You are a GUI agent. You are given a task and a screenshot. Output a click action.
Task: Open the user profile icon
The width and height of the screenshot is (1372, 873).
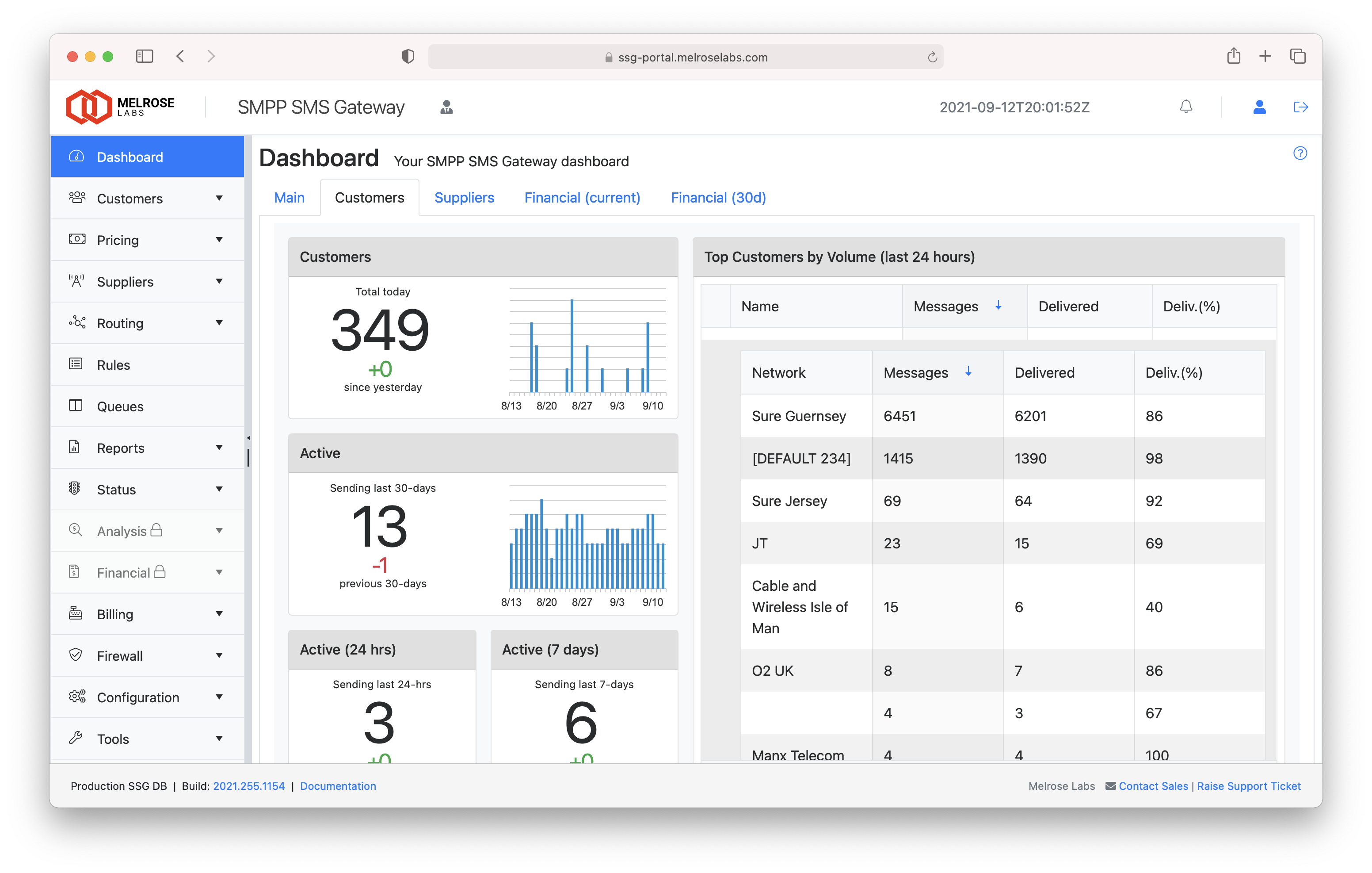(1259, 107)
